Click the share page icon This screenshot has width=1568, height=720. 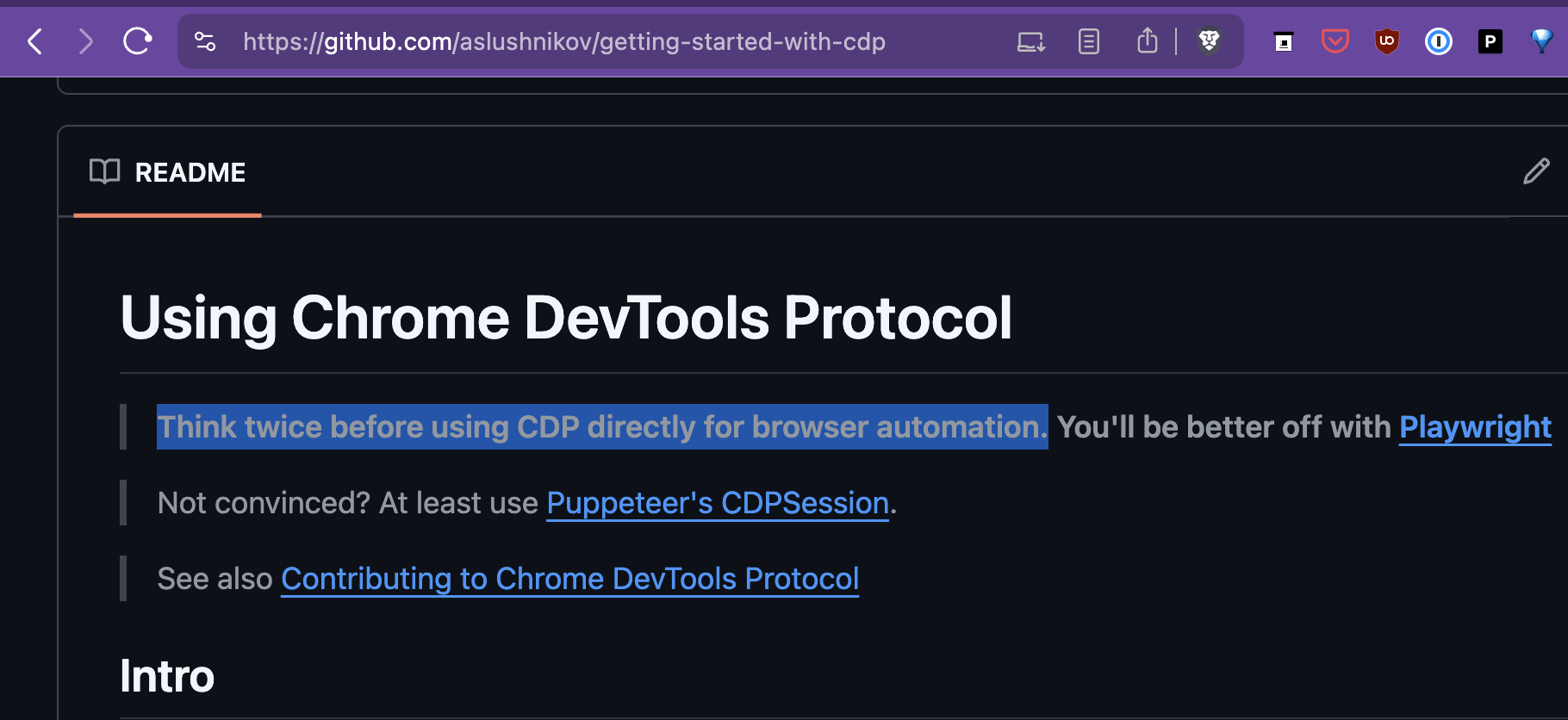point(1148,40)
